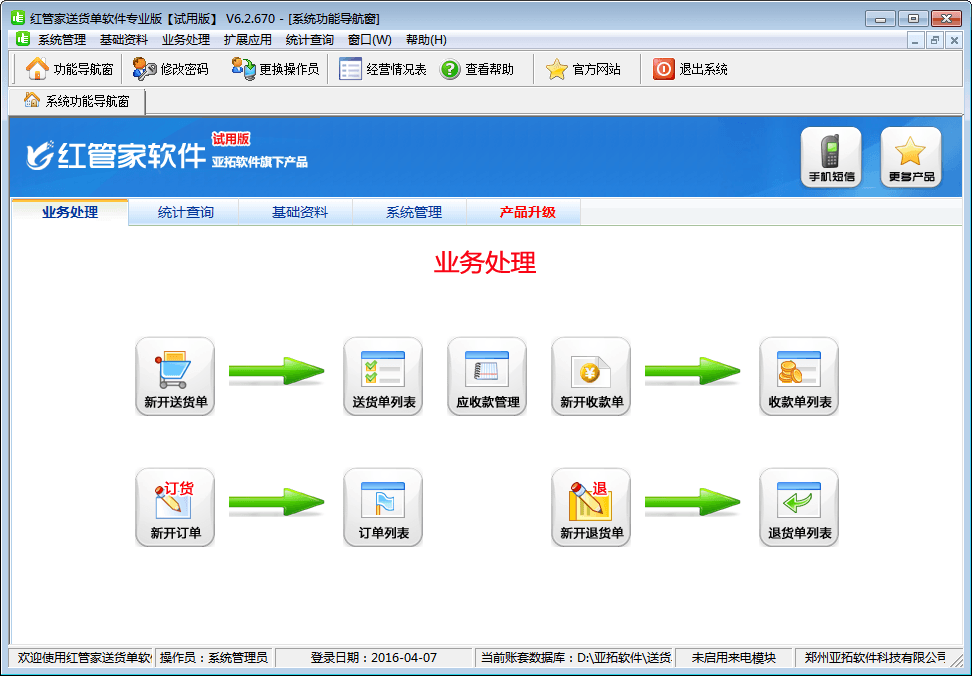972x676 pixels.
Task: Open the 送货单列表 icon
Action: [x=383, y=375]
